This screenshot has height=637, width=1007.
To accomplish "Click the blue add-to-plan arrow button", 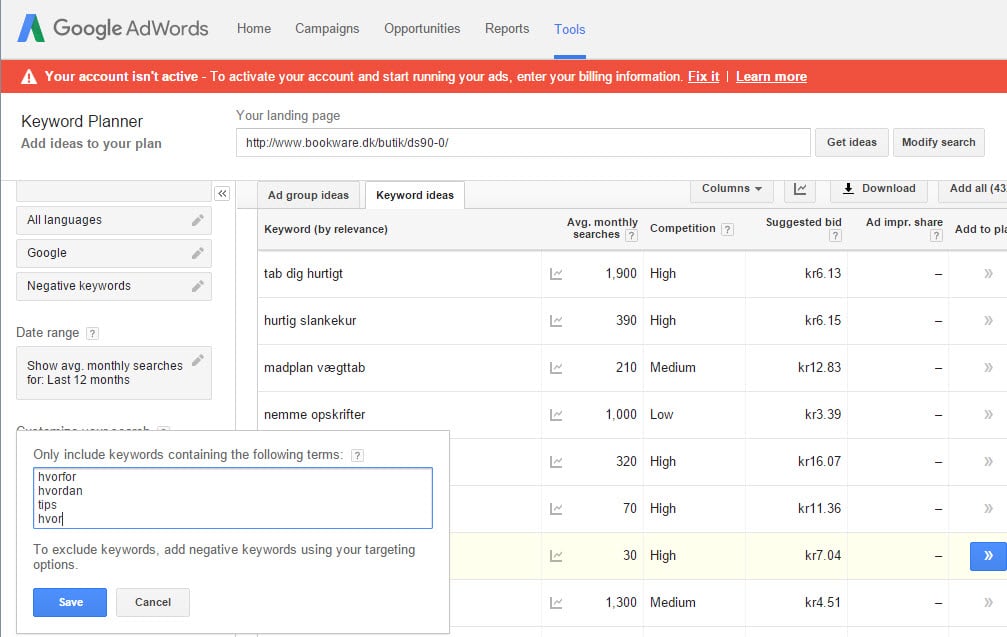I will [x=988, y=556].
